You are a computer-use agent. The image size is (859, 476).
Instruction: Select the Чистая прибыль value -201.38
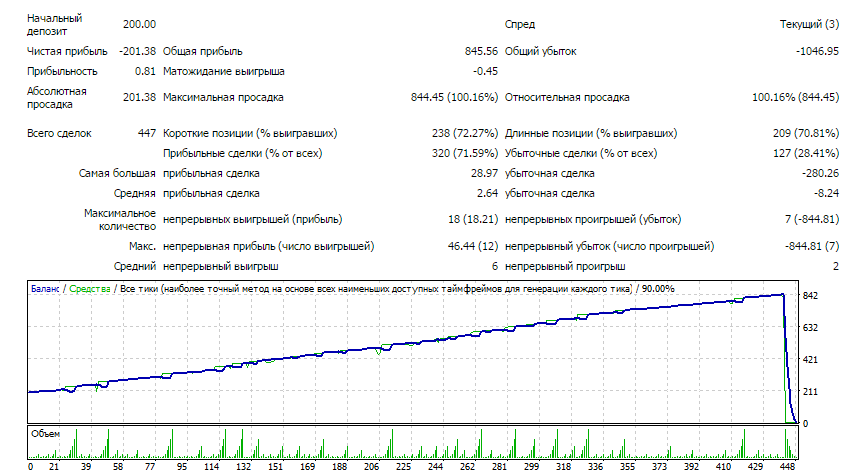pyautogui.click(x=136, y=51)
